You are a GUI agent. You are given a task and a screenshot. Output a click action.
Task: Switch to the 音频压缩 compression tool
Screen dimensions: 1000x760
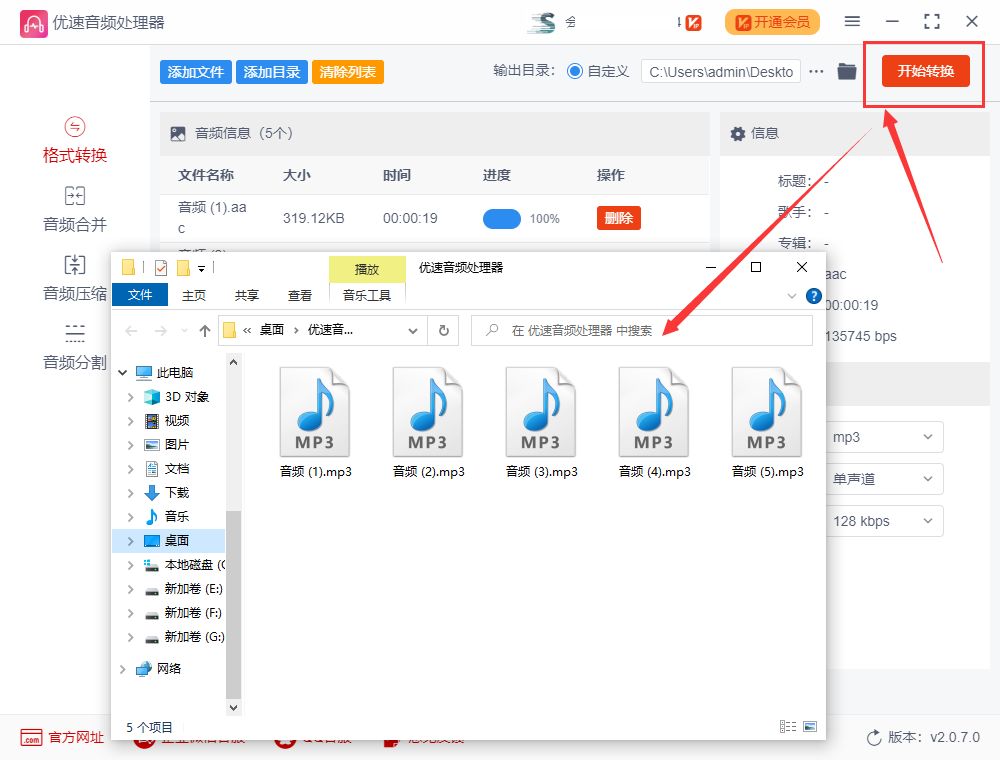(74, 278)
